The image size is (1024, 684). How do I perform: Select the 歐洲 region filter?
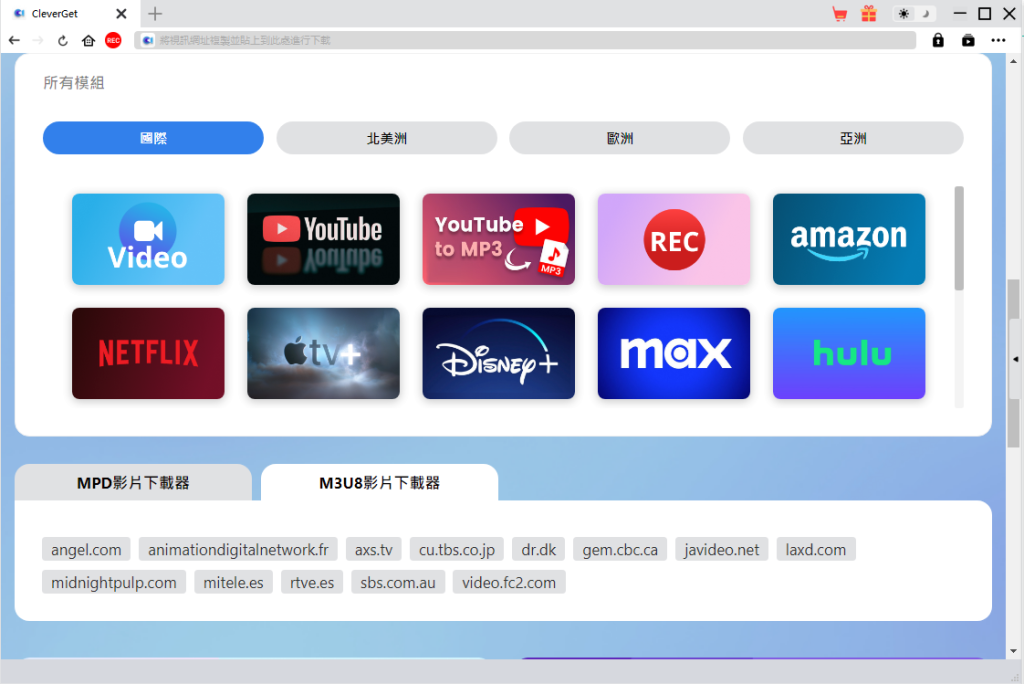pyautogui.click(x=619, y=137)
